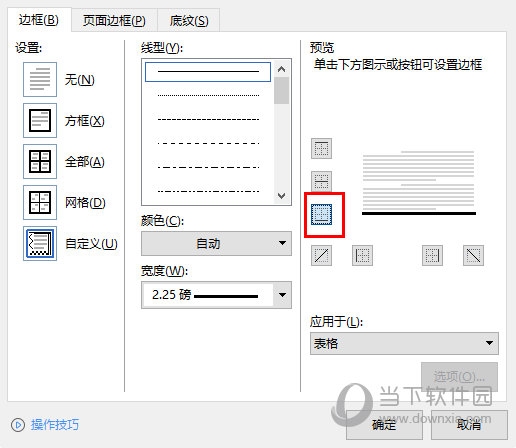Screen dimensions: 516x448
Task: Toggle the right border preview button
Action: click(x=432, y=255)
